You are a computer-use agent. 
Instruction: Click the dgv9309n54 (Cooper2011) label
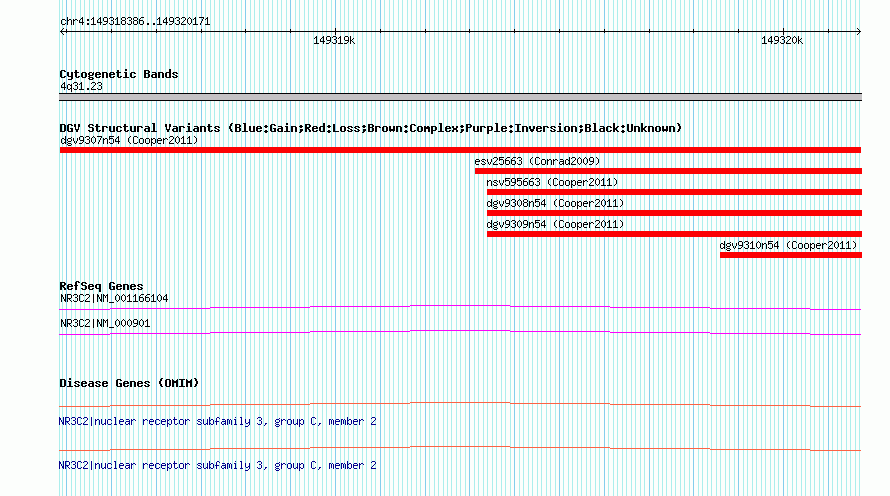point(555,224)
